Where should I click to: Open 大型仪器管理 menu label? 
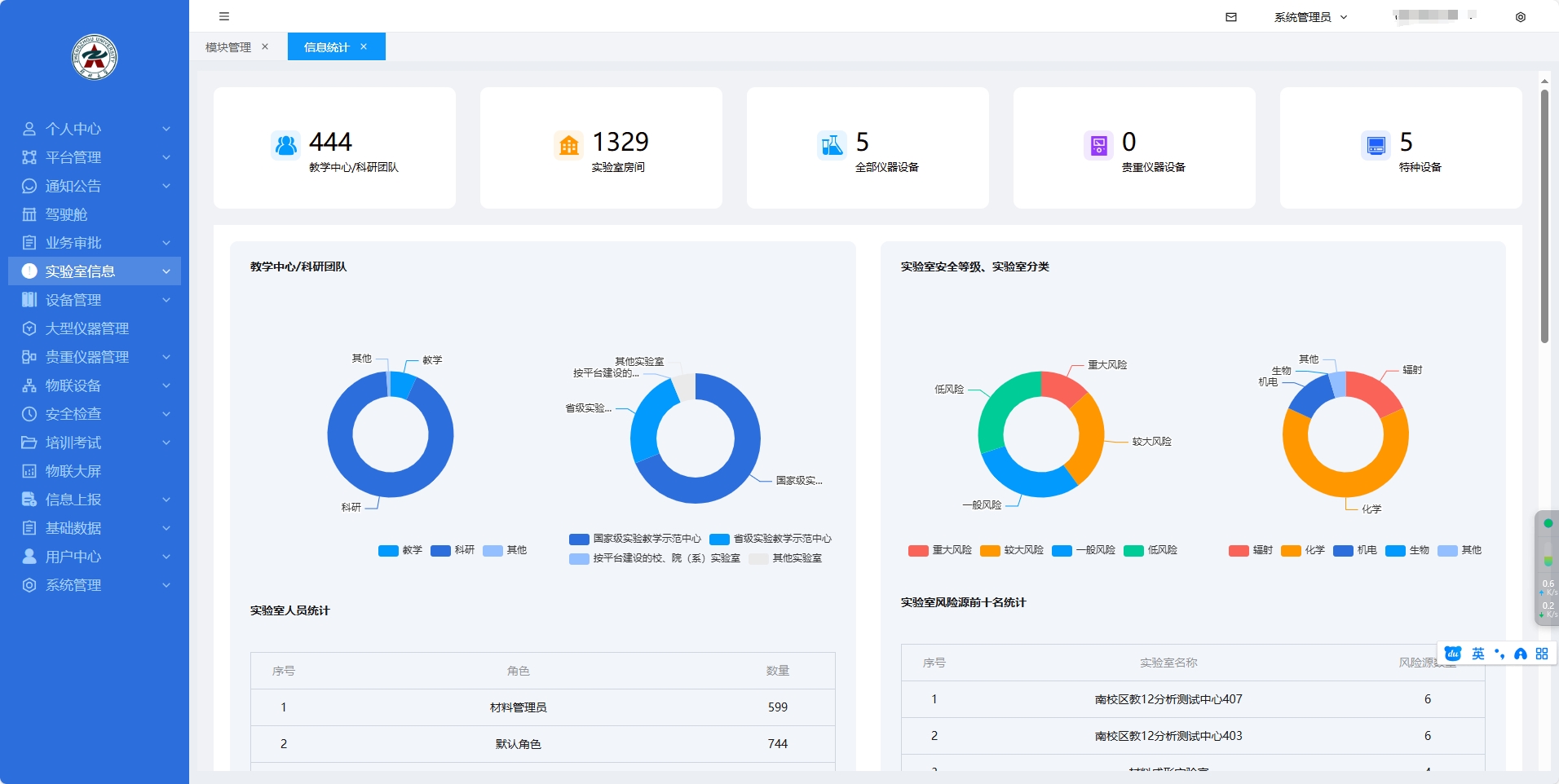point(87,328)
